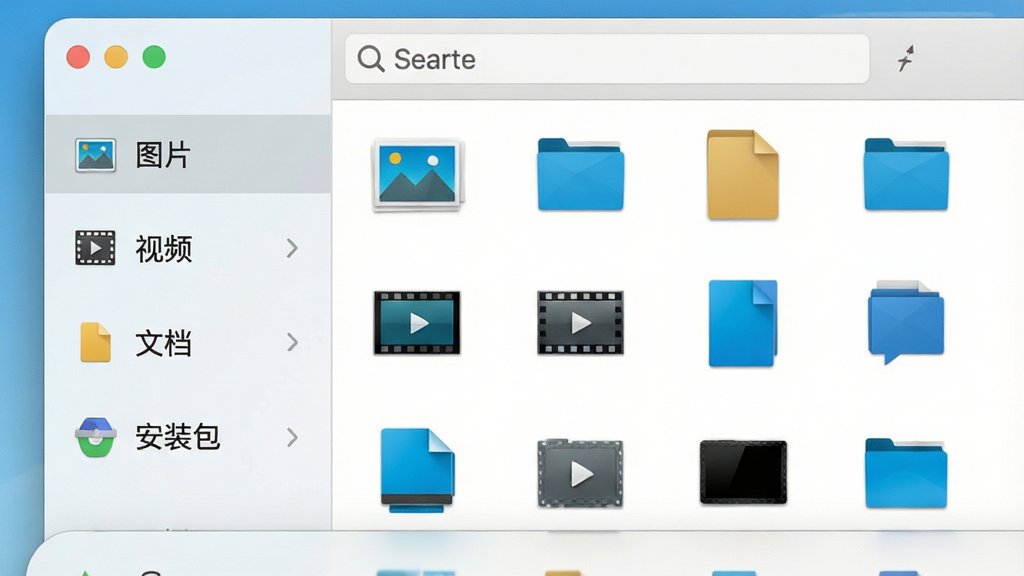Expand the 视频 chevron arrow

click(292, 248)
